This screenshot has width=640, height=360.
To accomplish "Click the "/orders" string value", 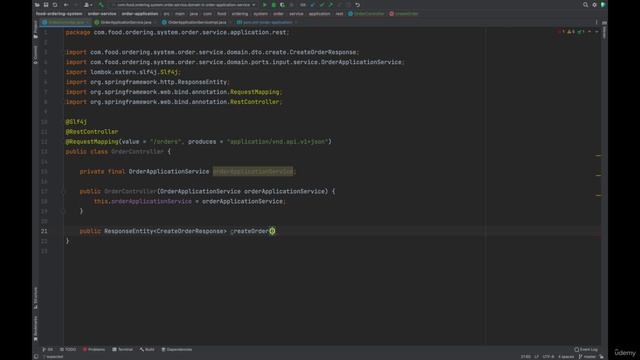I will point(165,142).
